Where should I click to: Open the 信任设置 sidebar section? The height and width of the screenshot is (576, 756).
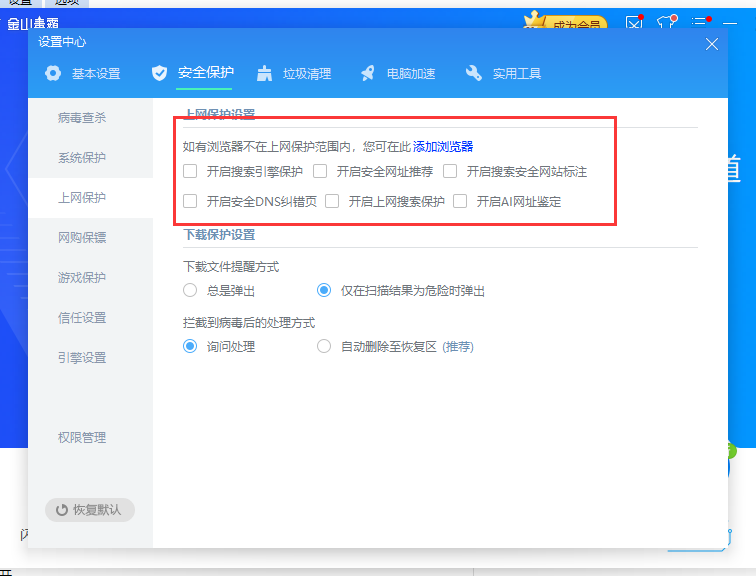point(91,318)
